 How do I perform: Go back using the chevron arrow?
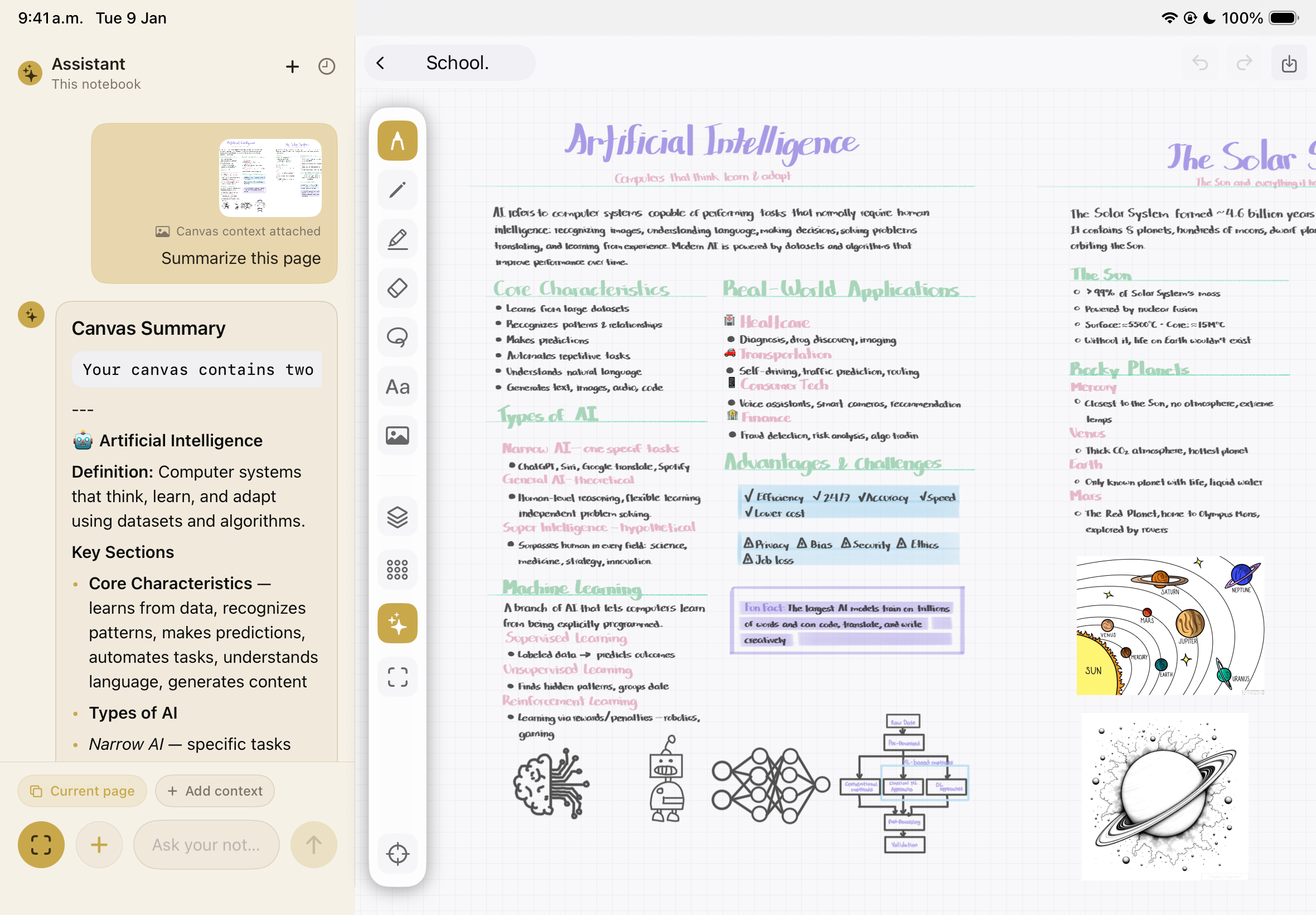click(380, 62)
